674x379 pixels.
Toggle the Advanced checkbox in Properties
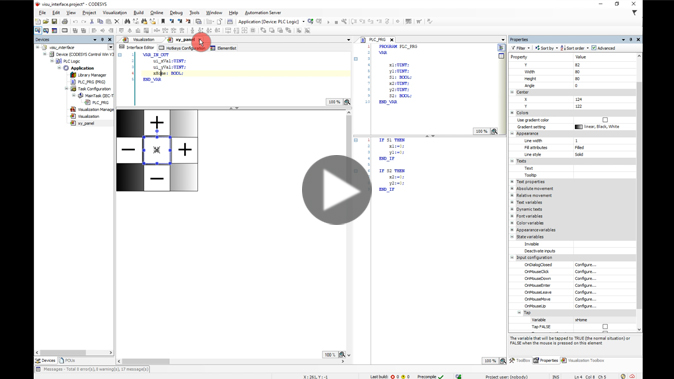(594, 48)
